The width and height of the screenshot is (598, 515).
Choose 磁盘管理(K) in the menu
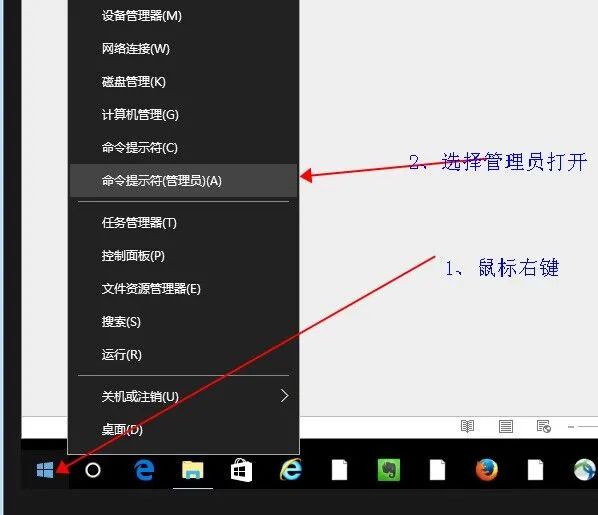pos(183,82)
